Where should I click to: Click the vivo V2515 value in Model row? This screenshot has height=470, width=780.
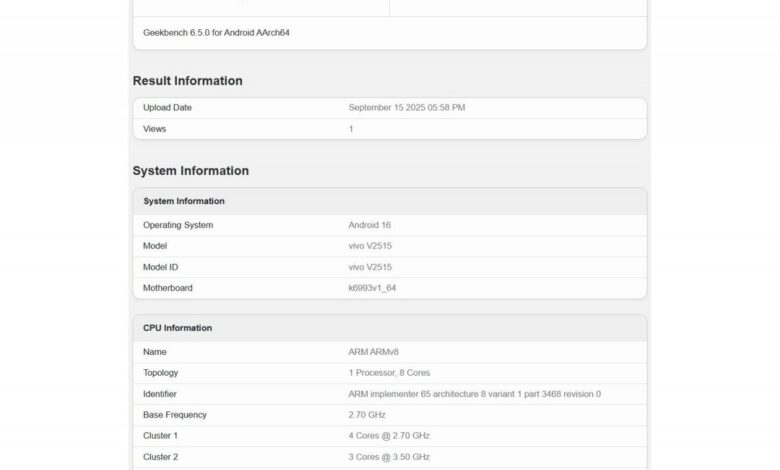pyautogui.click(x=370, y=246)
